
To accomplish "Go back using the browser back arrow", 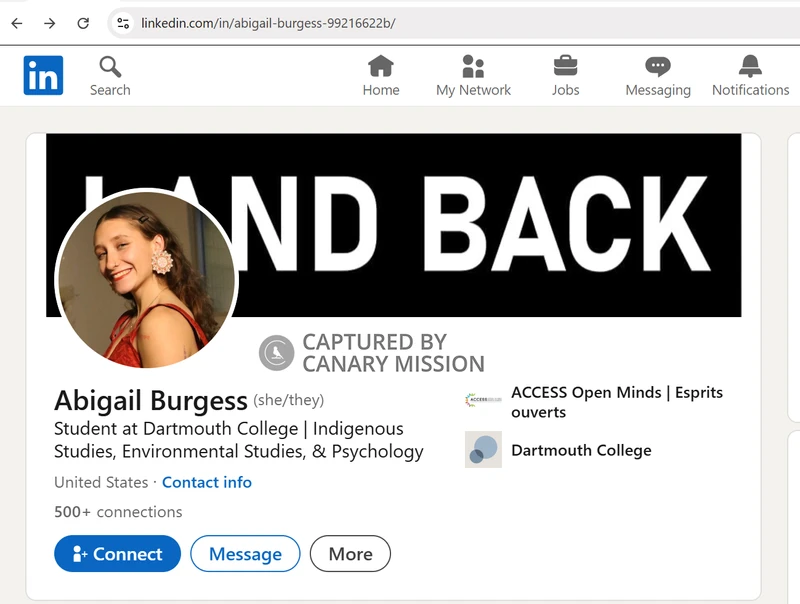I will 17,23.
